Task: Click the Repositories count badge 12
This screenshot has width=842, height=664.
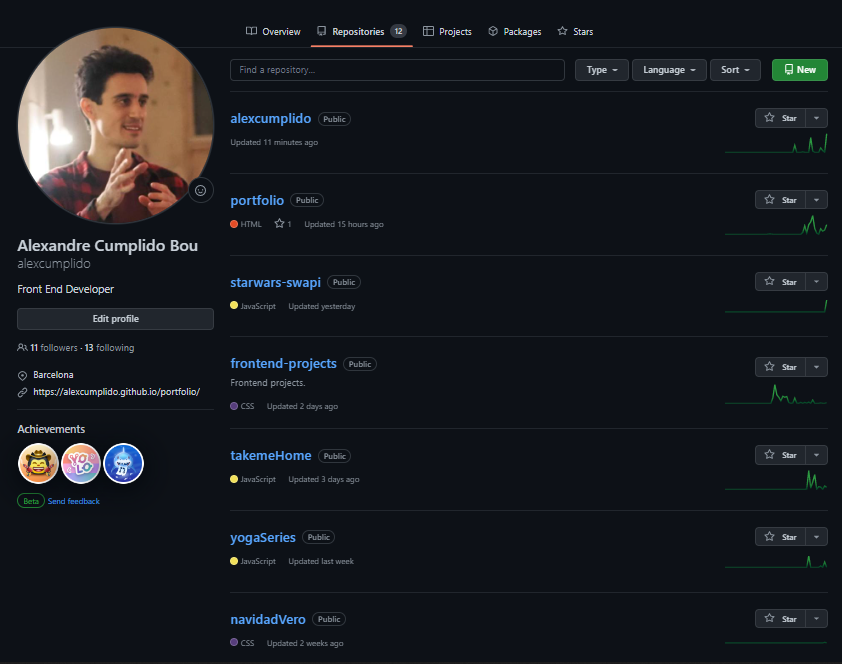Action: click(x=398, y=31)
